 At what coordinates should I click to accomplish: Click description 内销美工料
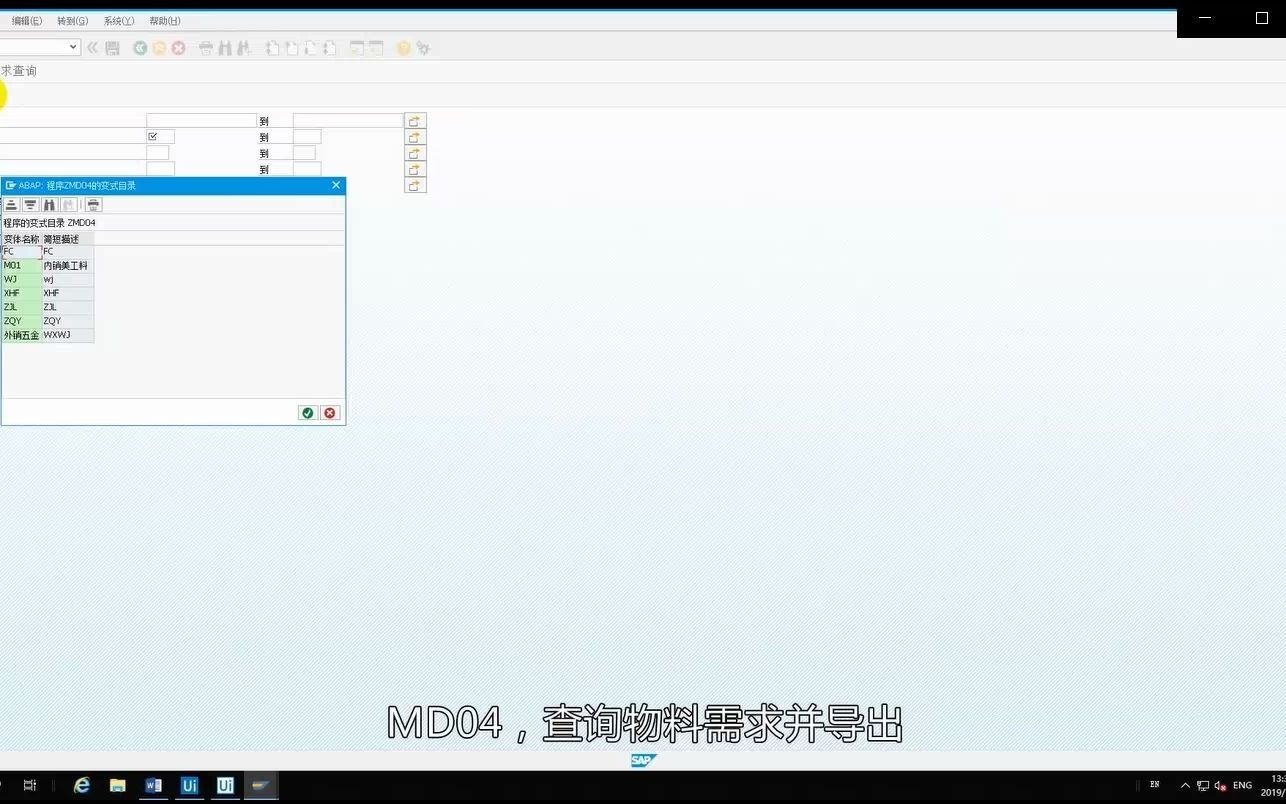pyautogui.click(x=67, y=266)
